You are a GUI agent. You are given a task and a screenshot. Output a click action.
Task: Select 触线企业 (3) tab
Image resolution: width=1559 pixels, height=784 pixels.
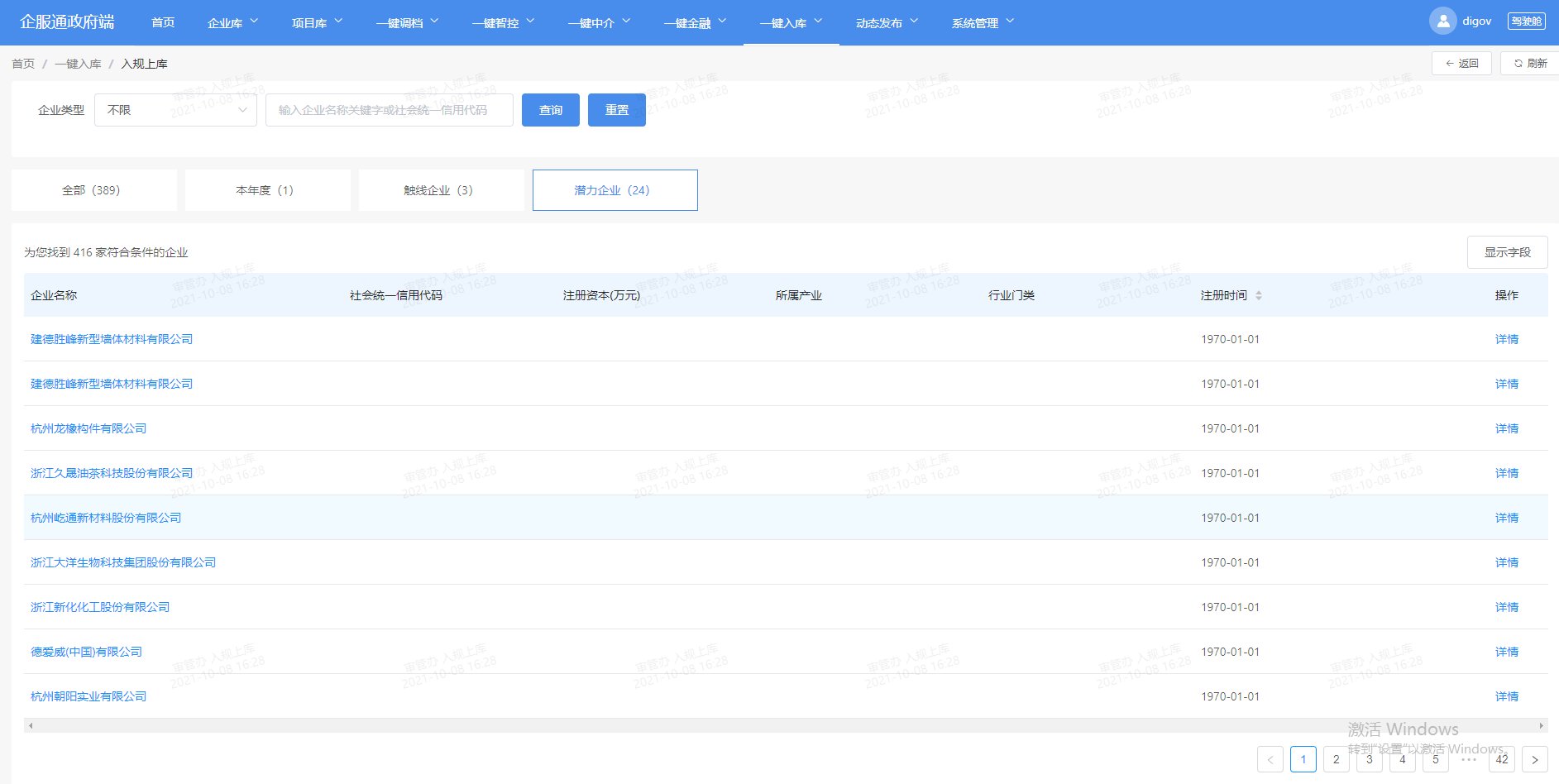(442, 190)
